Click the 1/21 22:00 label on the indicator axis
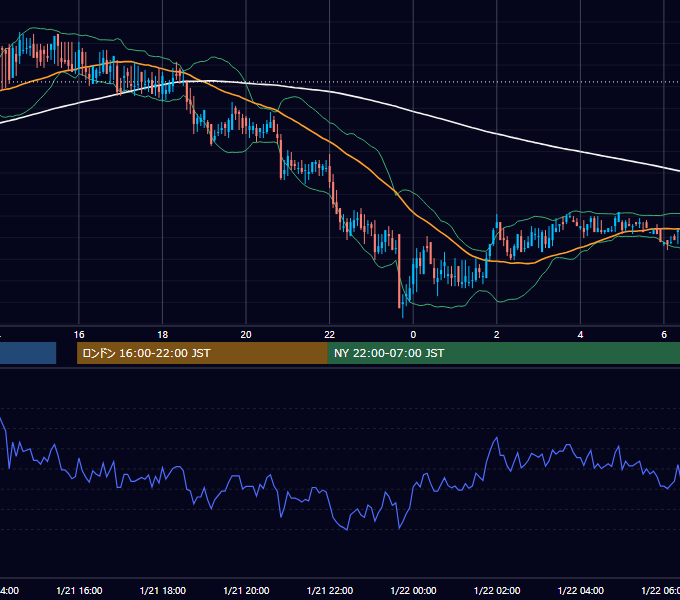This screenshot has width=680, height=600. coord(330,590)
